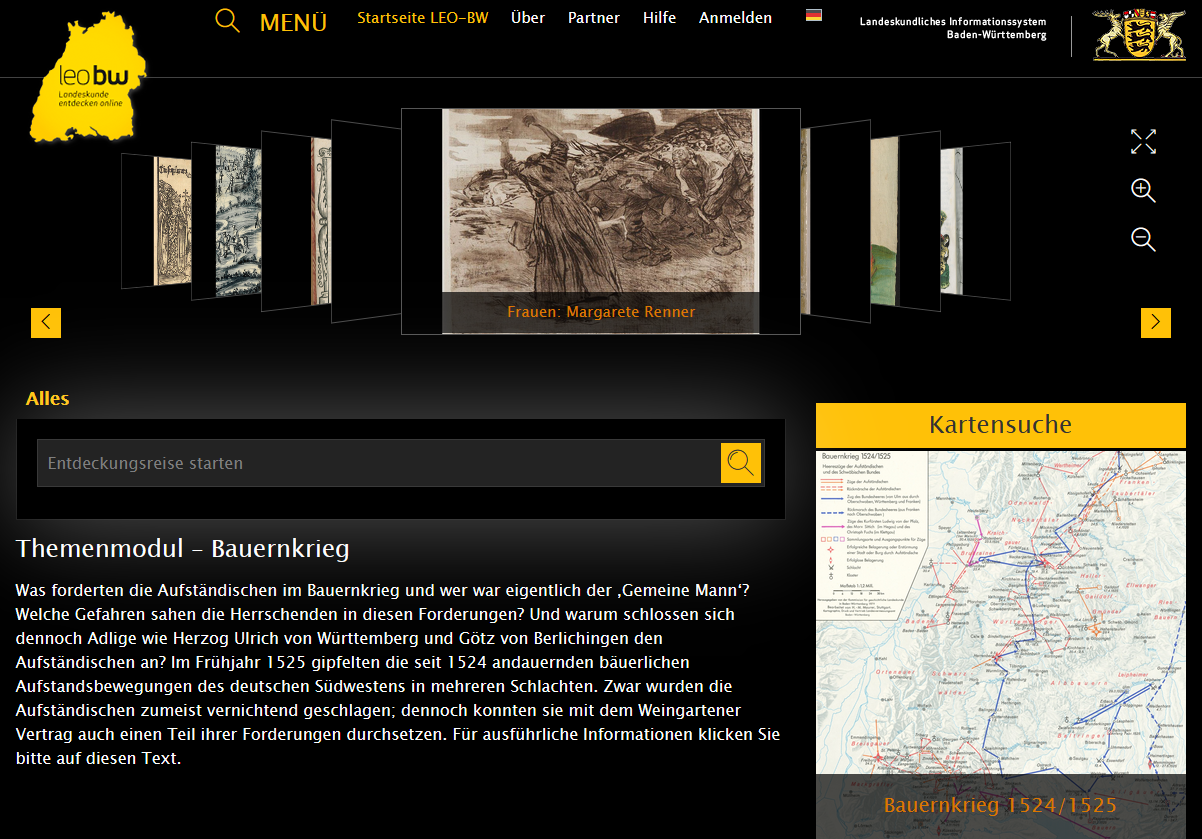Submit search with the yellow magnifier button
The height and width of the screenshot is (839, 1202).
tap(741, 463)
